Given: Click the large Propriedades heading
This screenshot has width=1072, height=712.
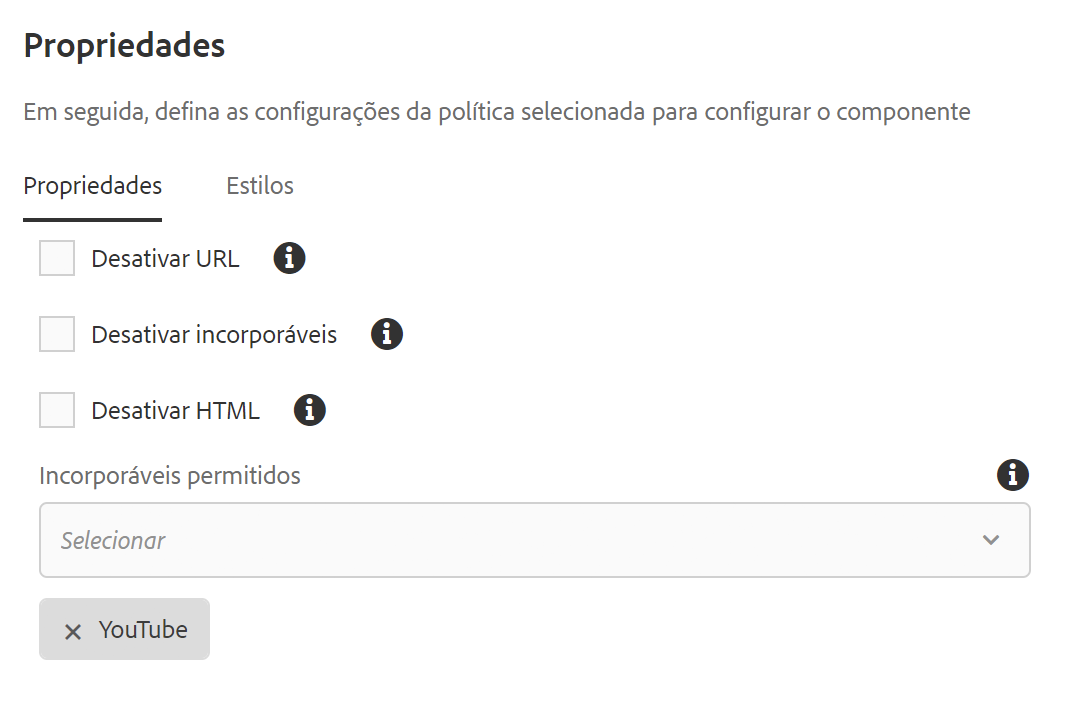Looking at the screenshot, I should pyautogui.click(x=124, y=47).
